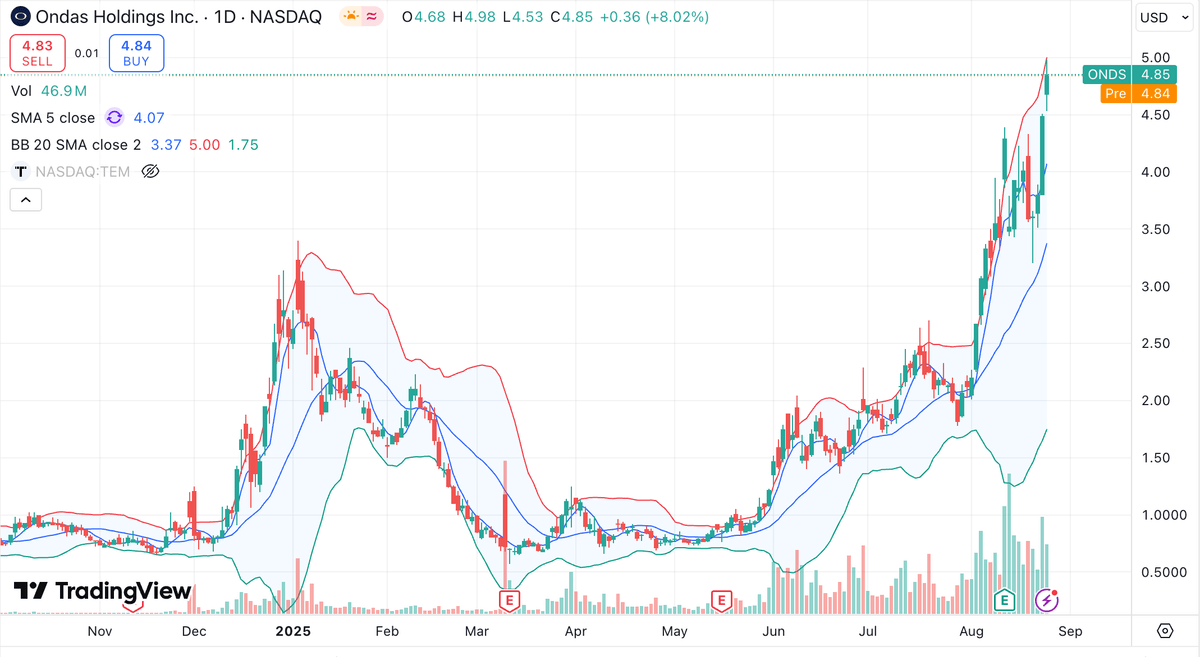
Task: Click the TradingView logo
Action: pos(102,591)
